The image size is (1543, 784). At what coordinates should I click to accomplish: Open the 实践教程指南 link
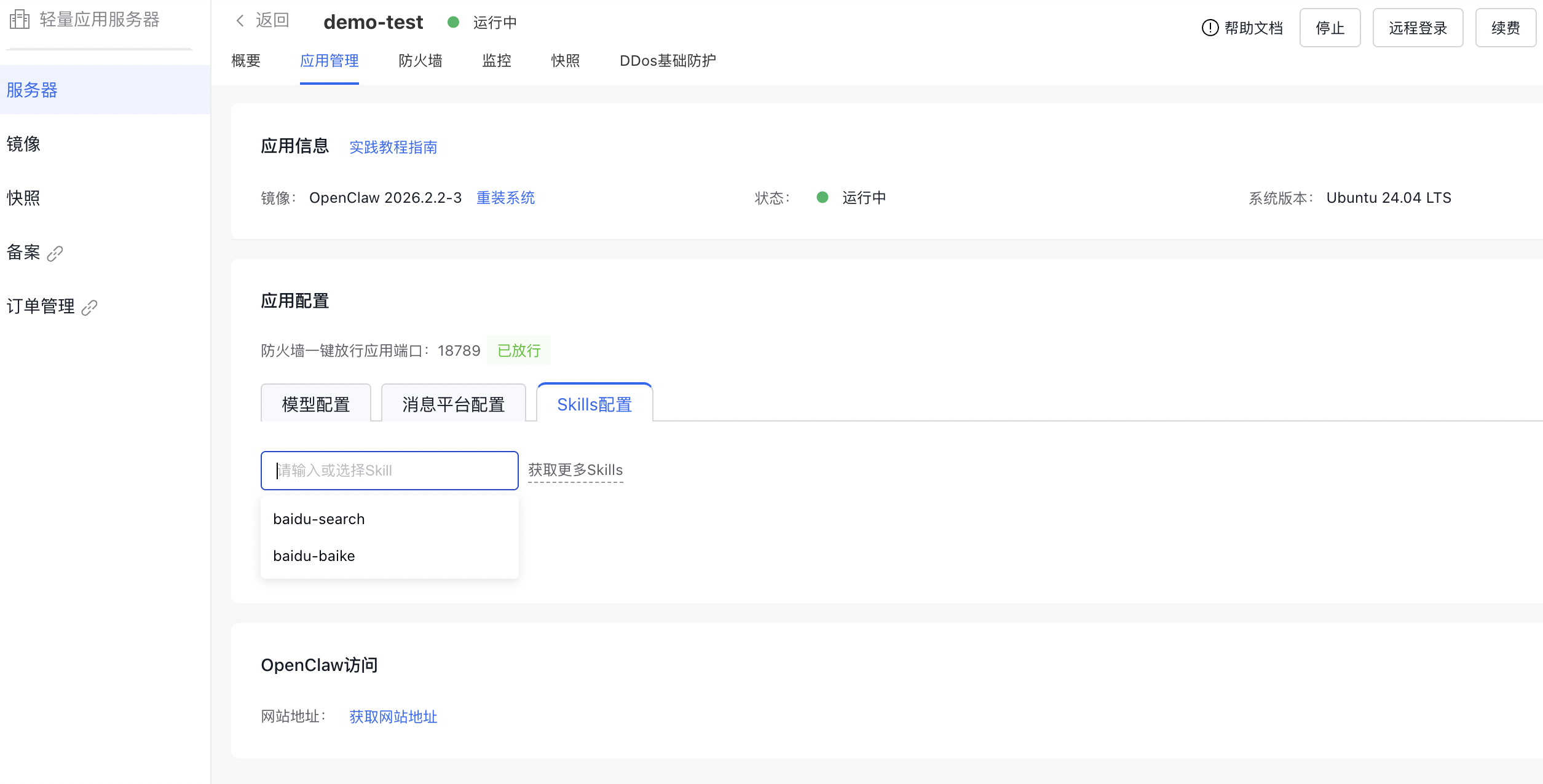pyautogui.click(x=393, y=147)
